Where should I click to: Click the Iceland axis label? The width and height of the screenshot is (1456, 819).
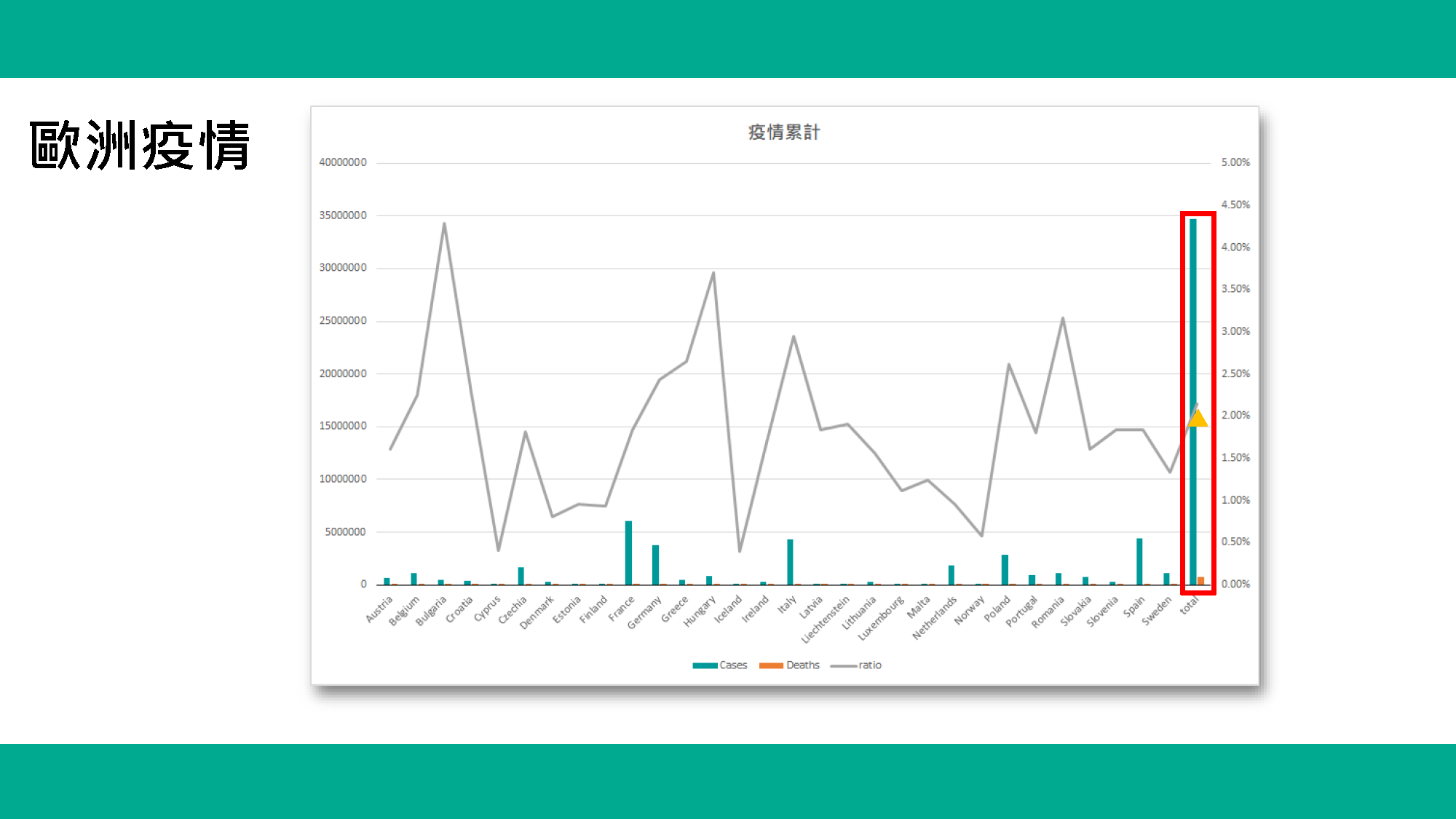click(x=728, y=609)
